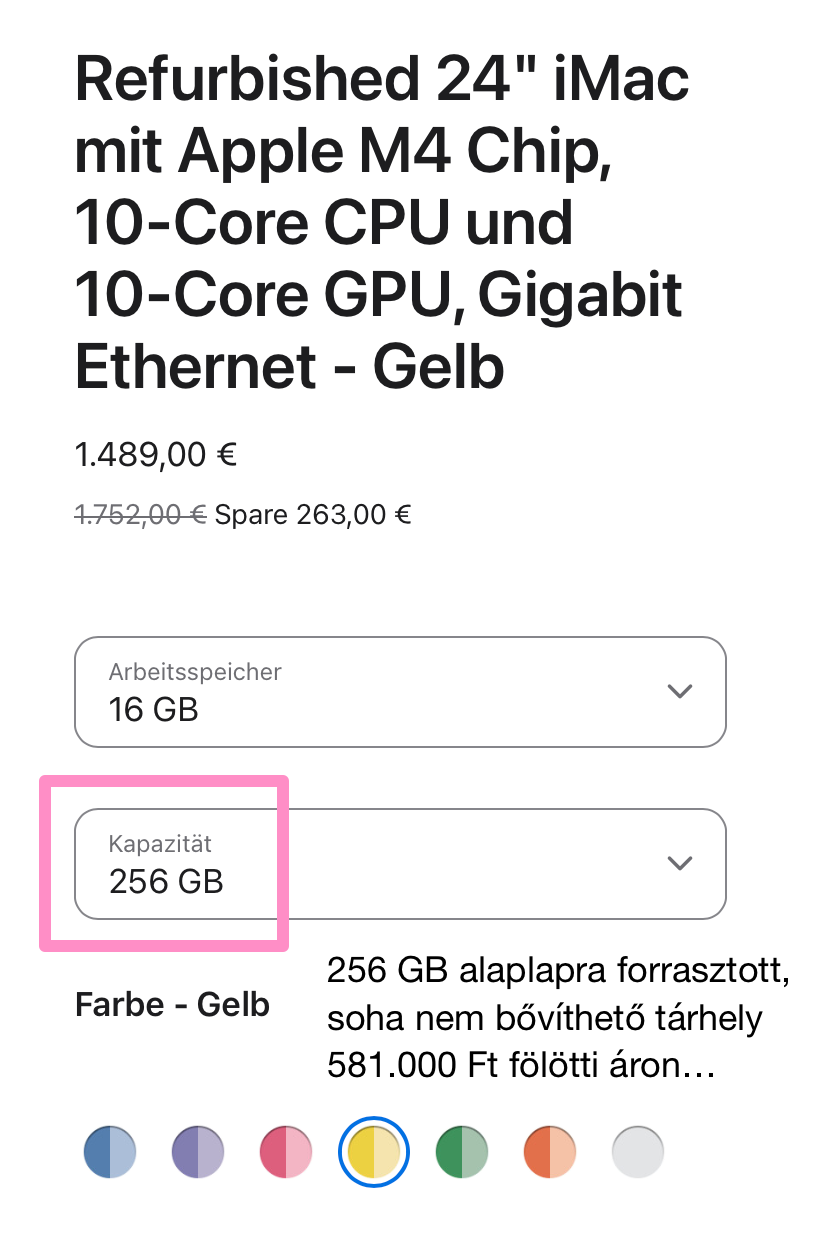This screenshot has width=840, height=1236.
Task: Click the Hungarian annotation about 256 GB storage
Action: point(558,1019)
